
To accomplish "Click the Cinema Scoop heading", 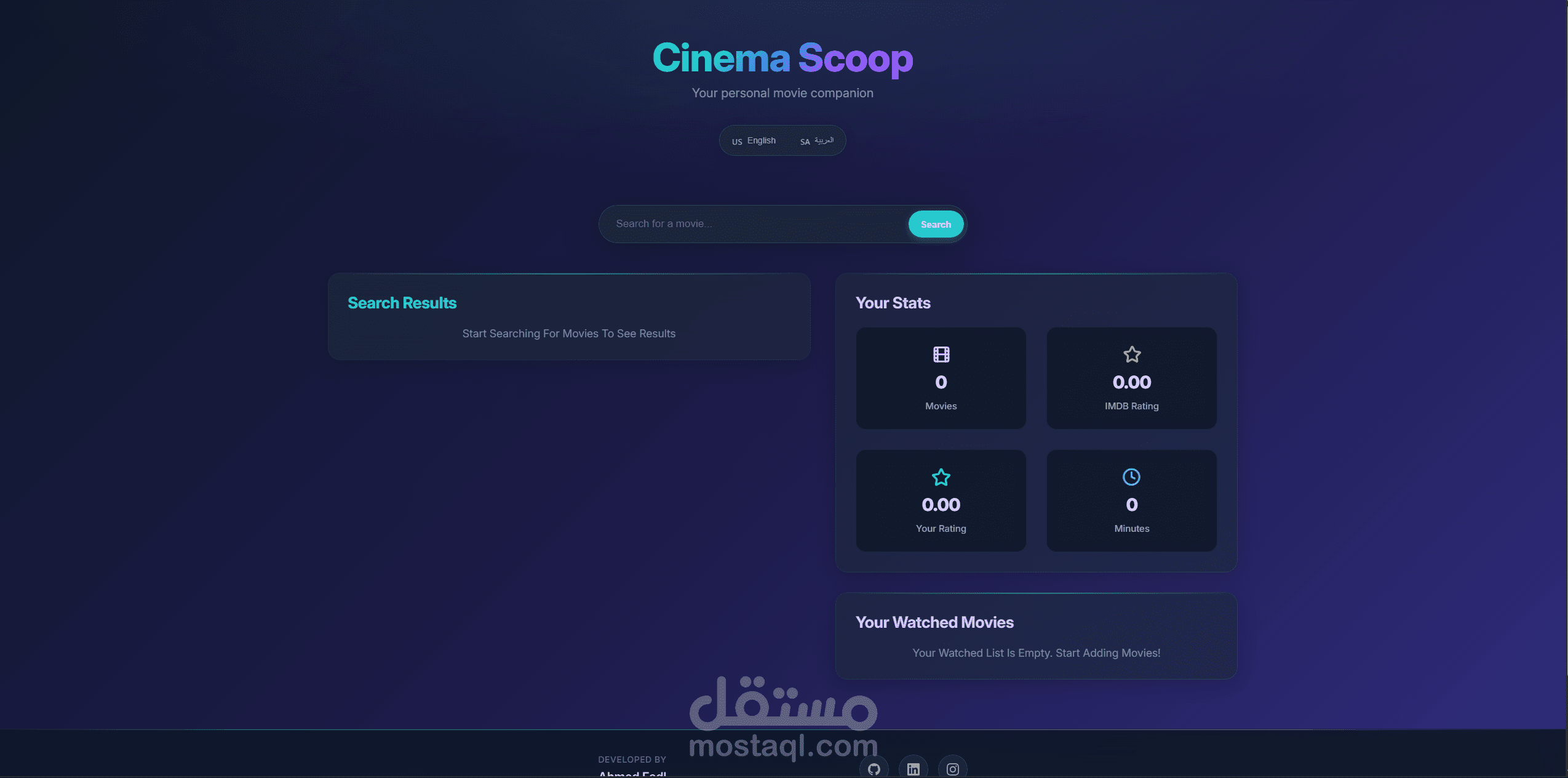I will point(782,58).
